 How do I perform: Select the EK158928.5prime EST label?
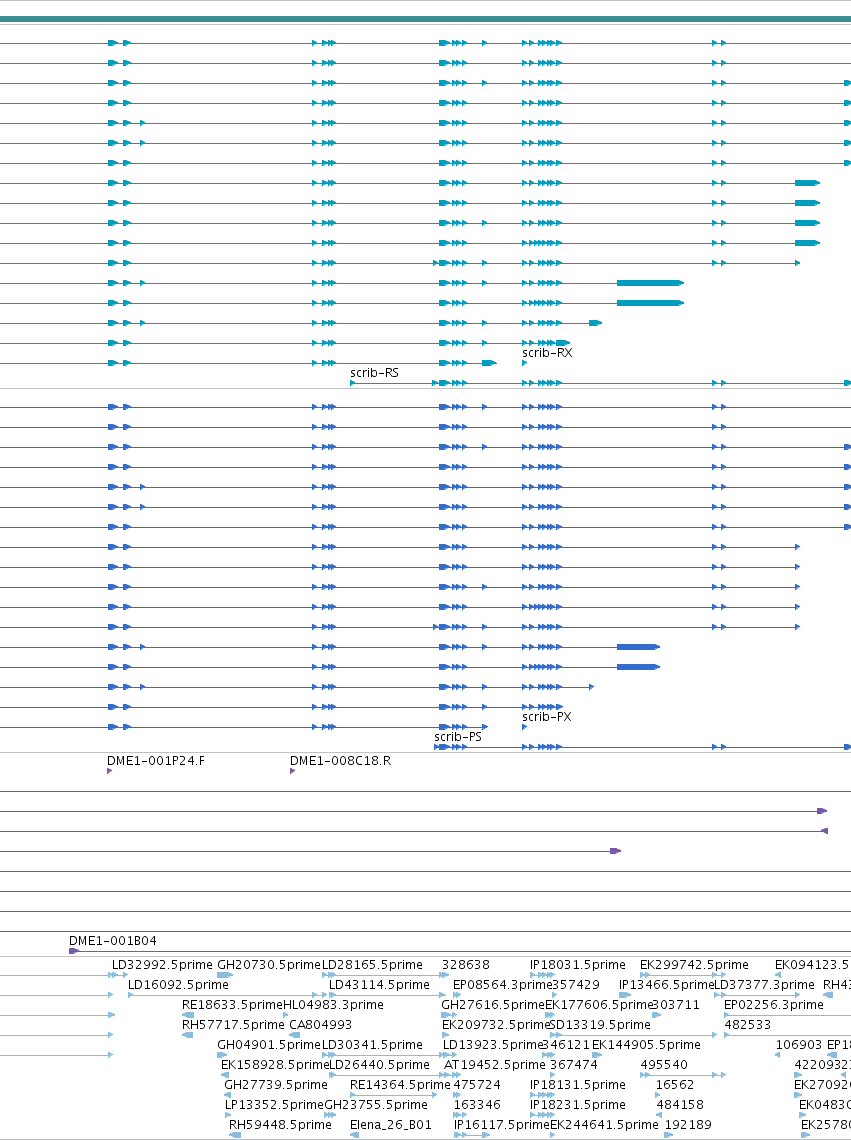(275, 1064)
